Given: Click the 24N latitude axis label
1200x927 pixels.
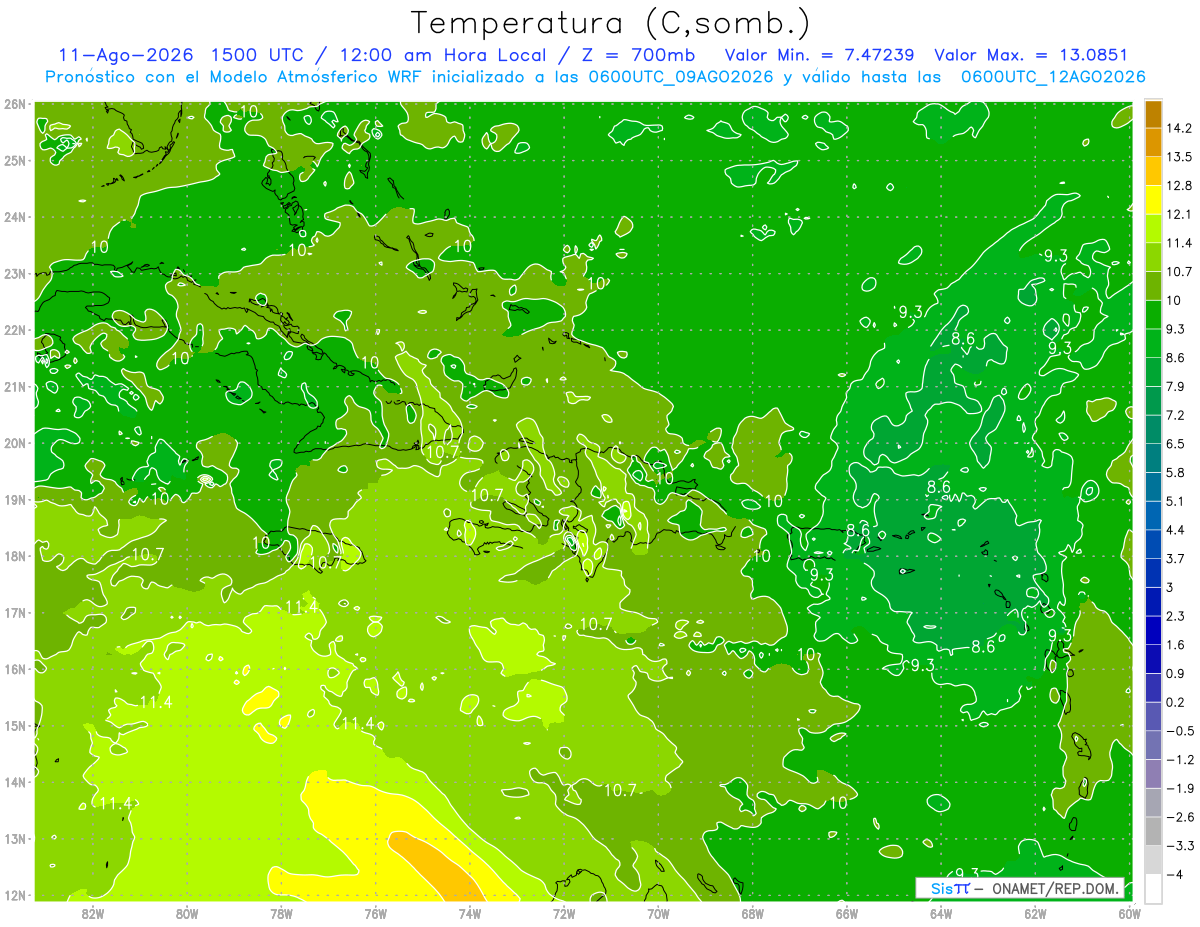Looking at the screenshot, I should 14,217.
